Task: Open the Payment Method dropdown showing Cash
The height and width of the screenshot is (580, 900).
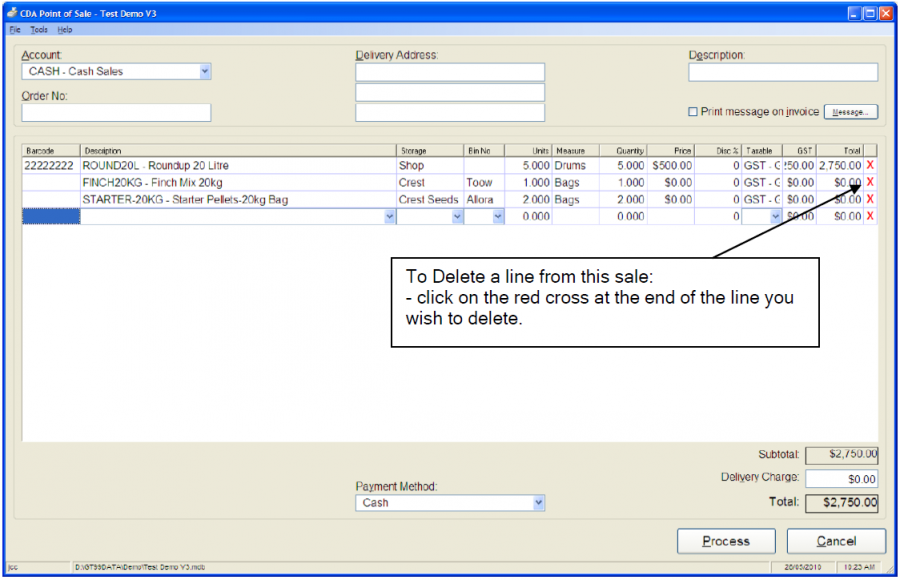Action: pos(538,503)
